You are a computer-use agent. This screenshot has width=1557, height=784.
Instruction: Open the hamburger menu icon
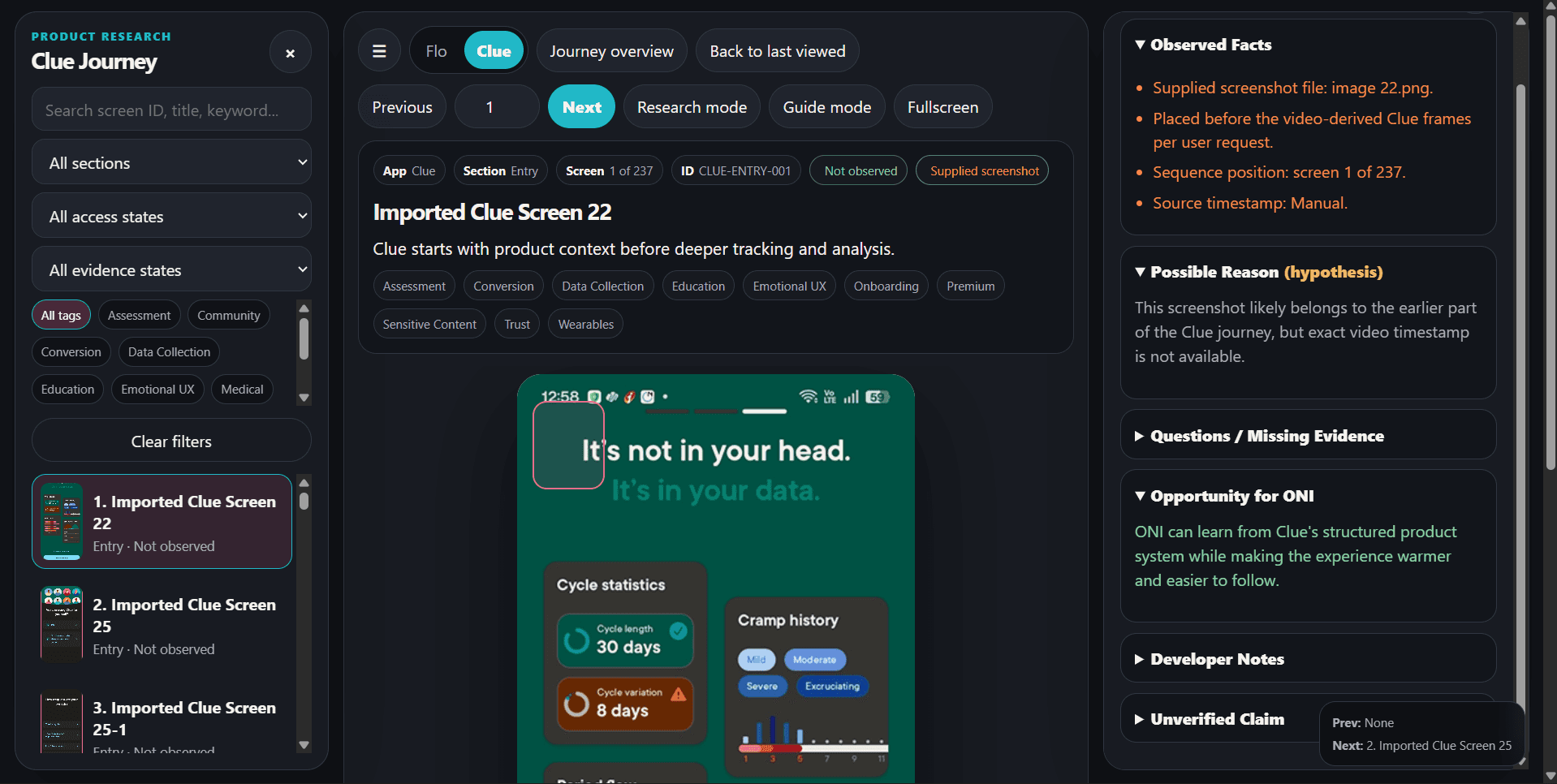379,51
